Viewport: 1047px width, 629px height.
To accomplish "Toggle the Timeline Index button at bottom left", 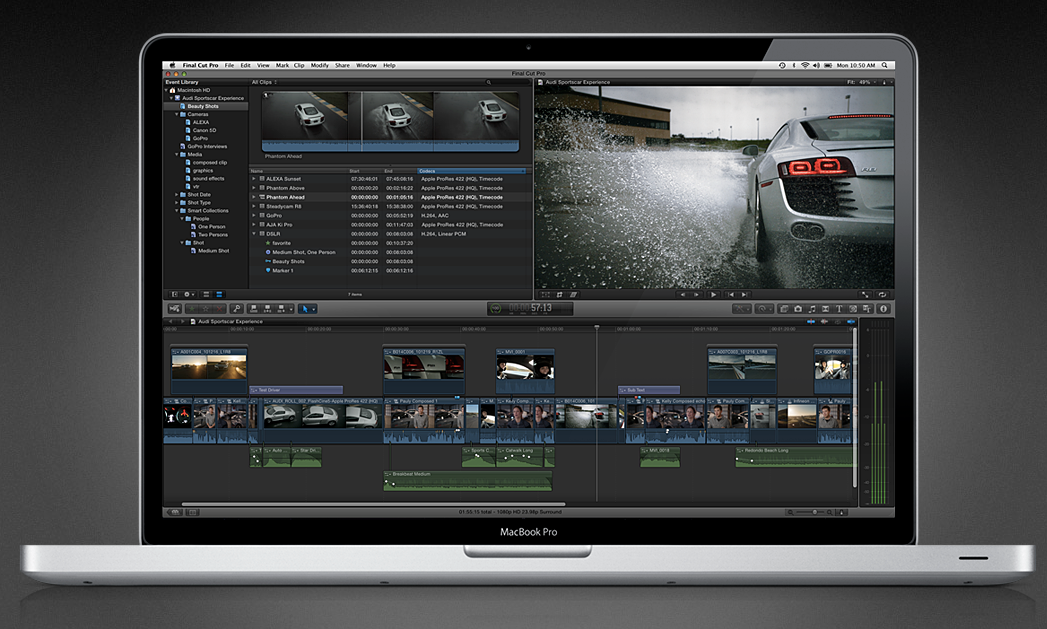I will pos(175,512).
